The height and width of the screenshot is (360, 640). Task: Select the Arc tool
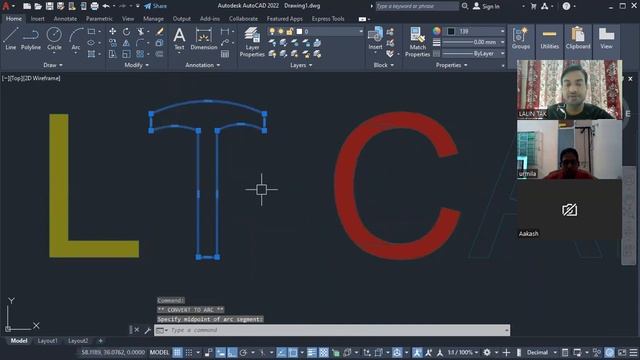click(x=76, y=39)
